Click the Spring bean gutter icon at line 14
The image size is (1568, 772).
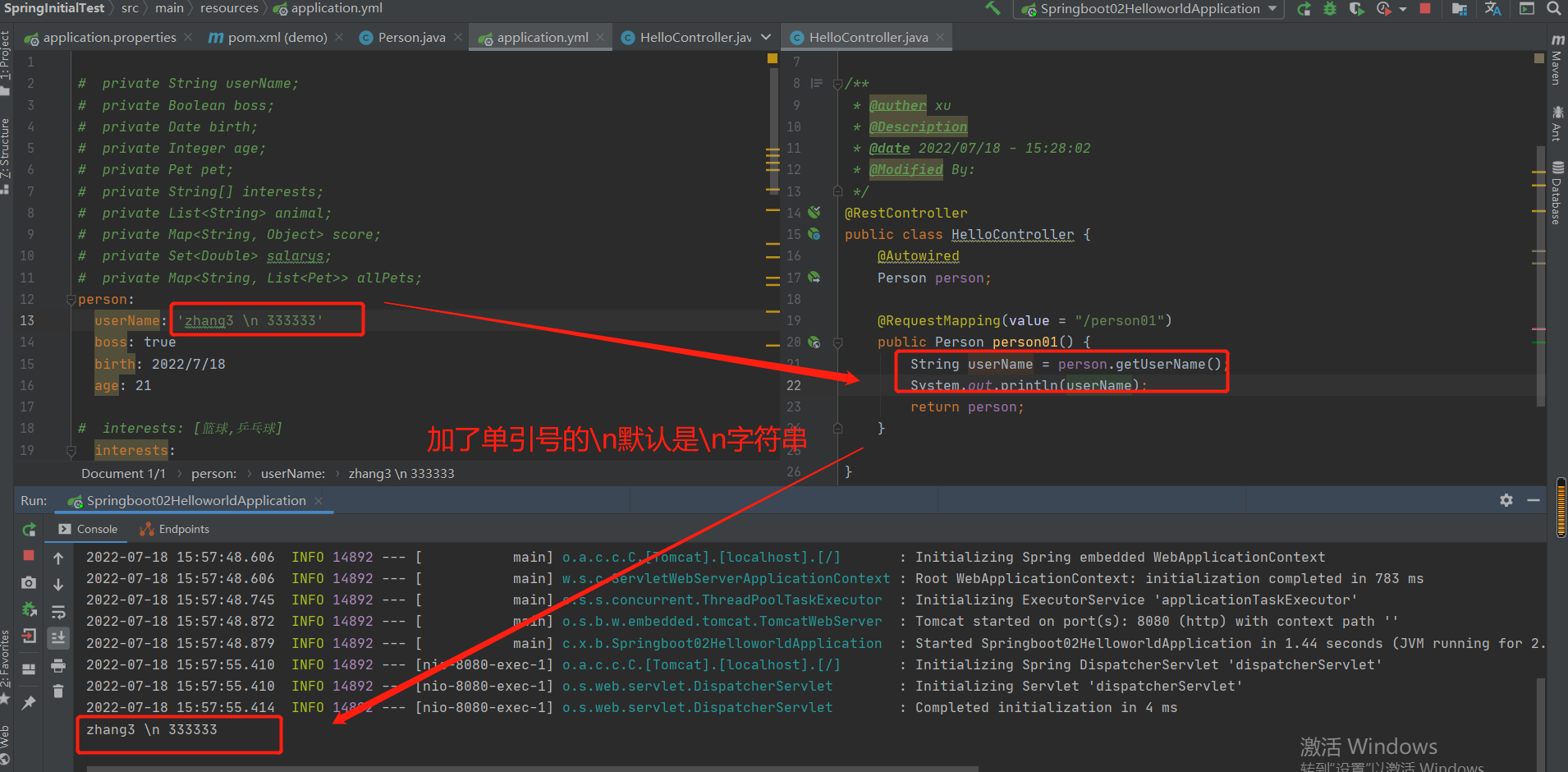coord(814,213)
